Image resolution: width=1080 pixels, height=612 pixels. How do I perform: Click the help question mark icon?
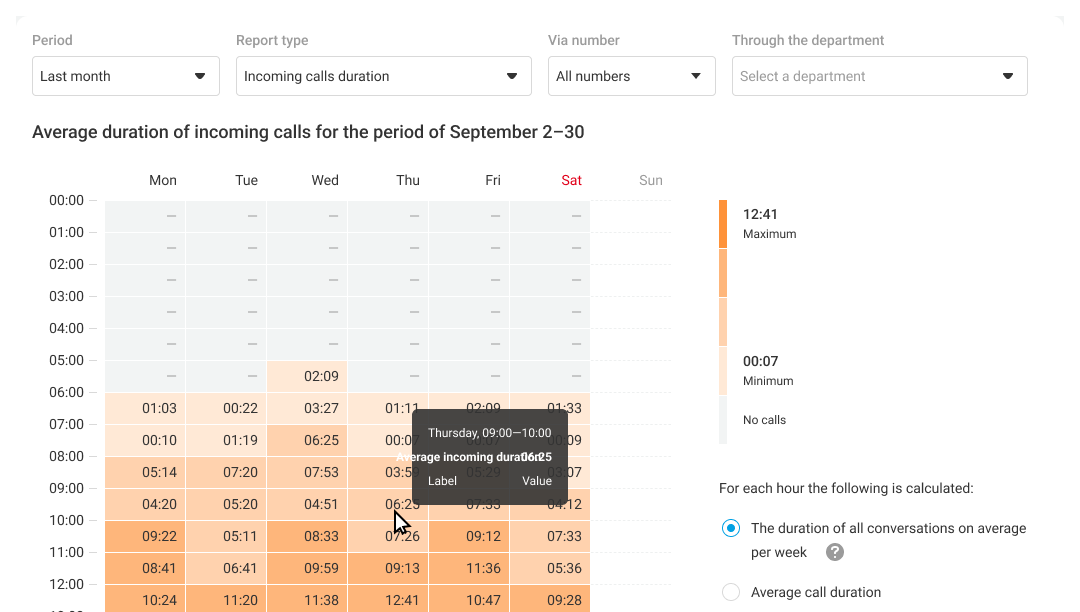pyautogui.click(x=835, y=552)
